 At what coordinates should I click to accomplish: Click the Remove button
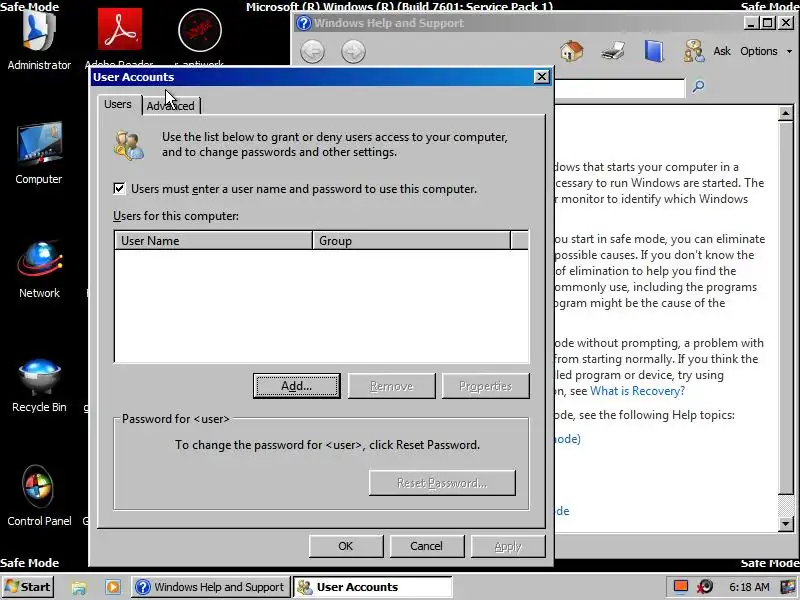click(x=391, y=386)
